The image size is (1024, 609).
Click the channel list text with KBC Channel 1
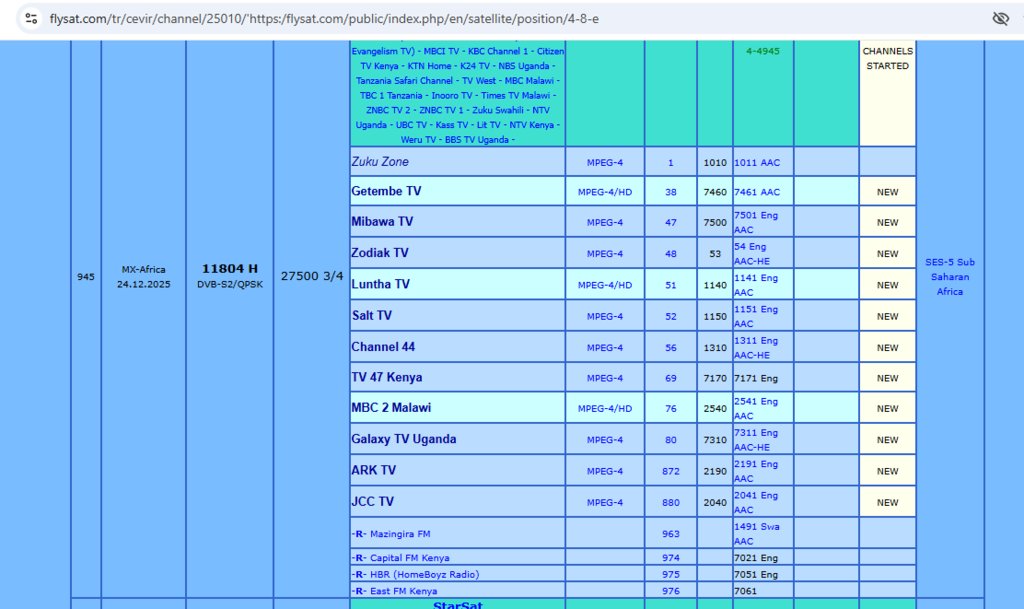pyautogui.click(x=457, y=95)
